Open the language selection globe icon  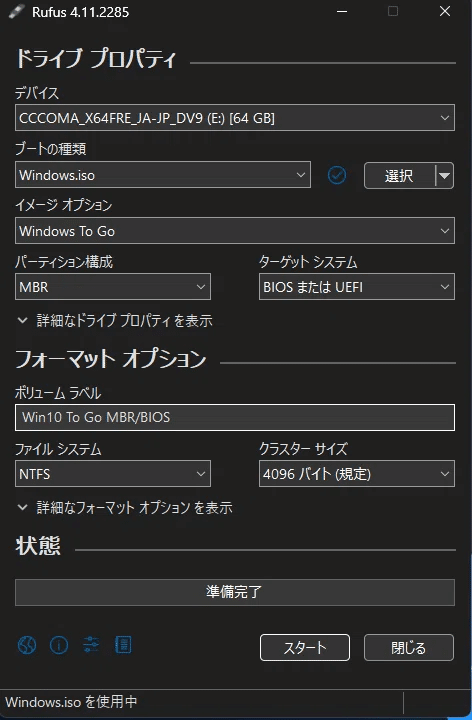click(x=27, y=645)
